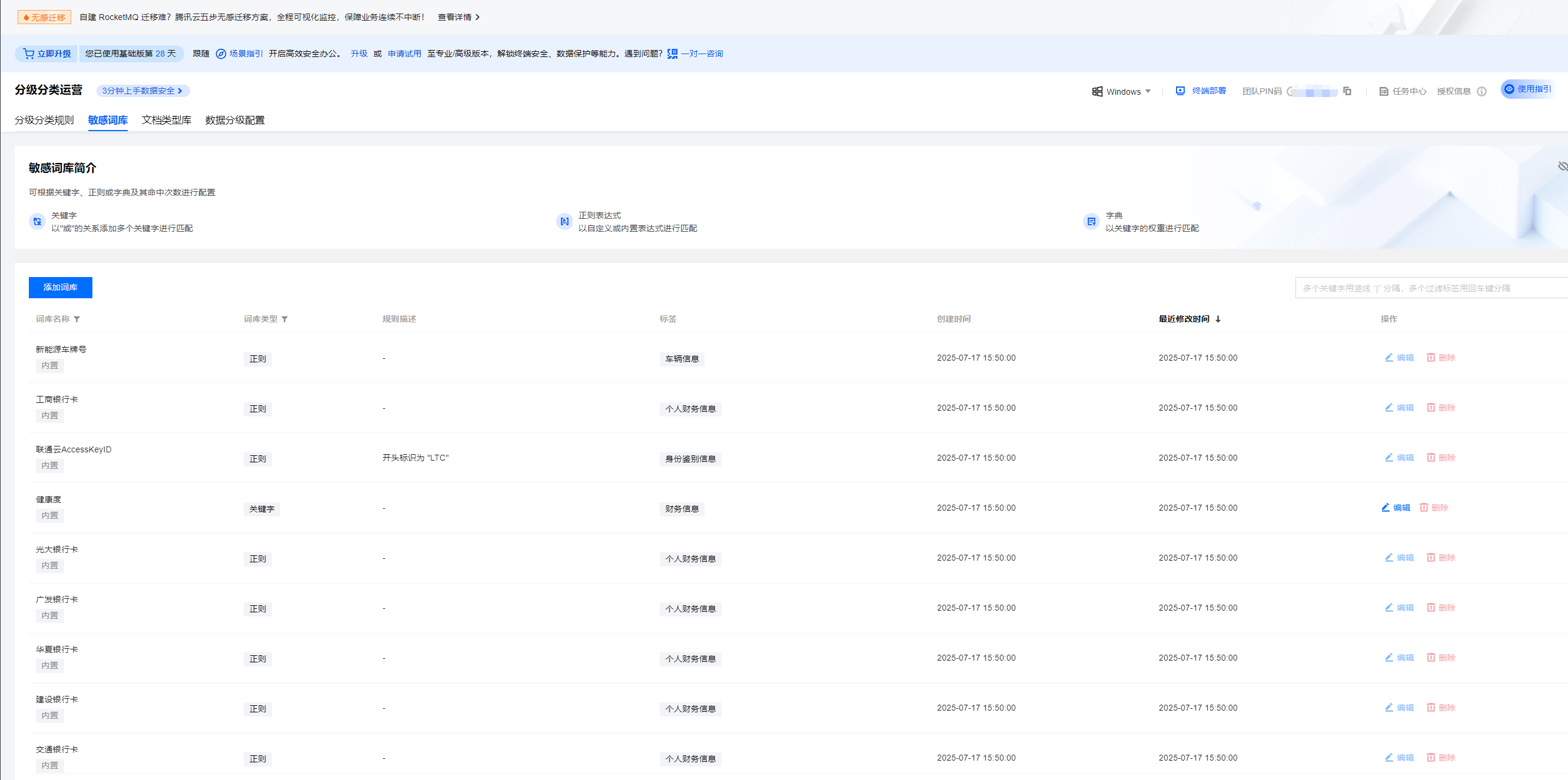Open 任务中心 task center icon
The width and height of the screenshot is (1568, 780).
coord(1384,91)
